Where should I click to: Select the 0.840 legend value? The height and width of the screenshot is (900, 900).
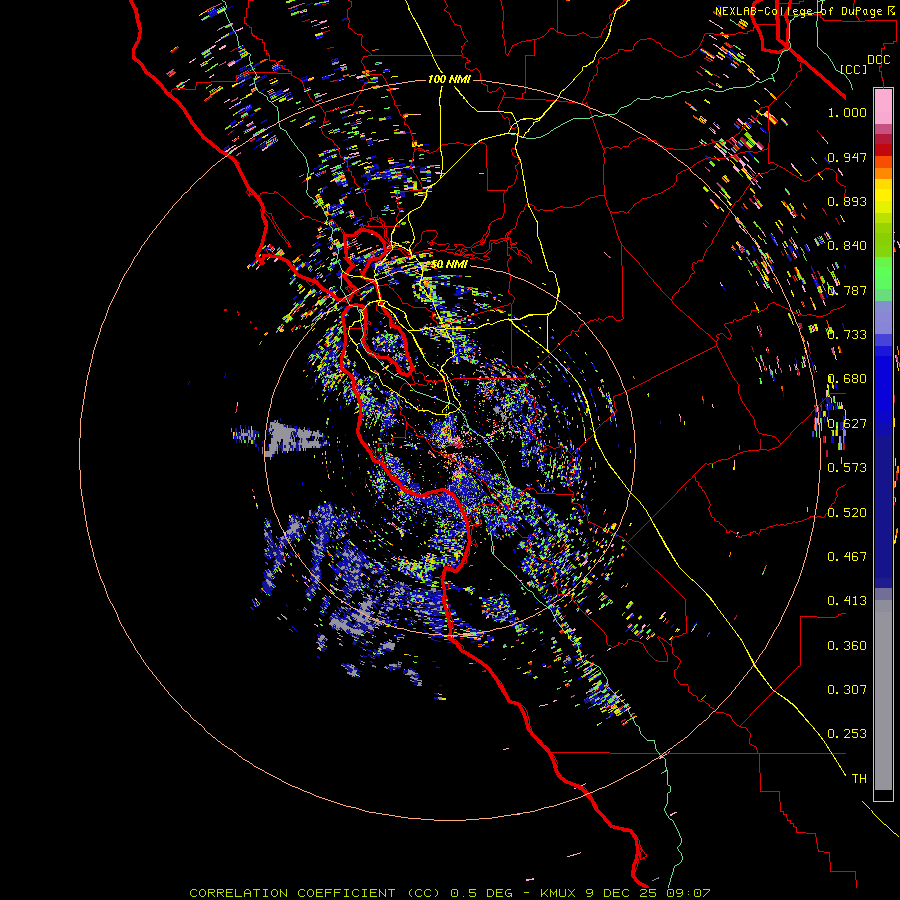[847, 246]
